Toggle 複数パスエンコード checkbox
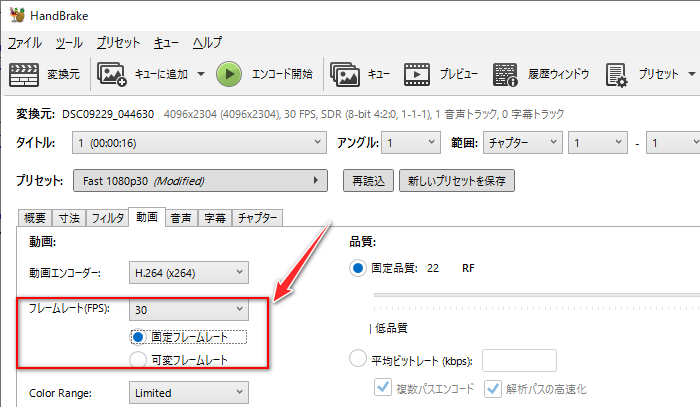 (383, 387)
